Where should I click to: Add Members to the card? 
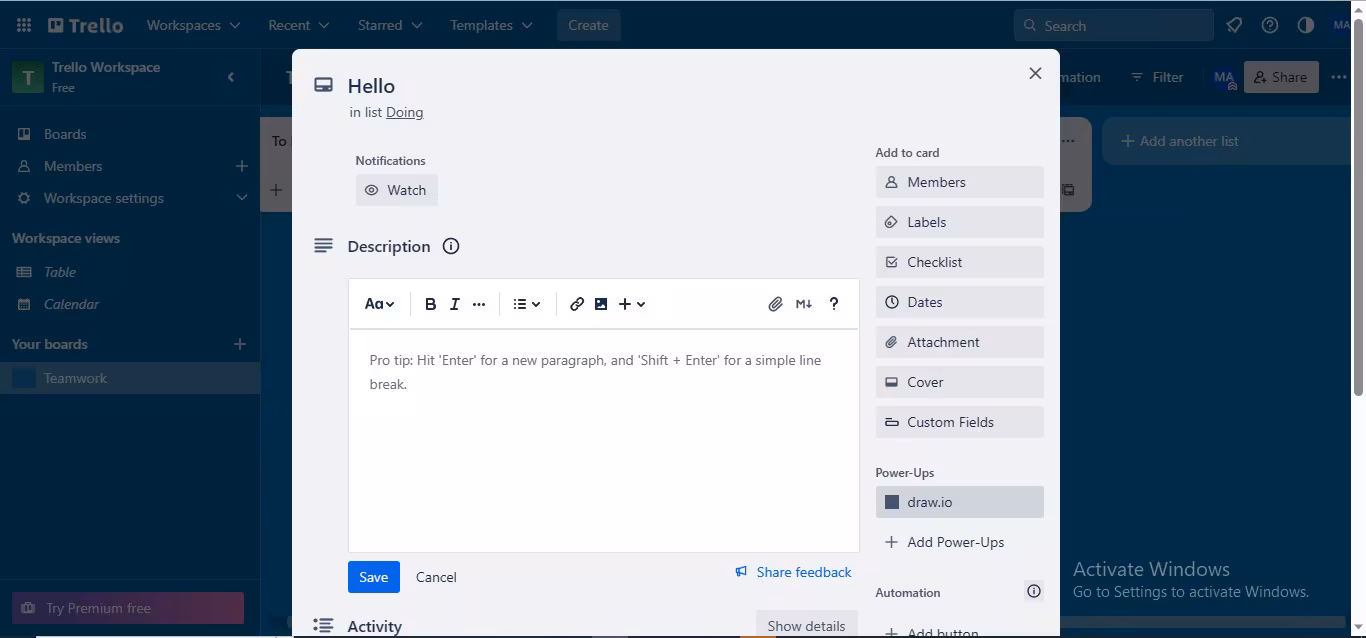[960, 182]
